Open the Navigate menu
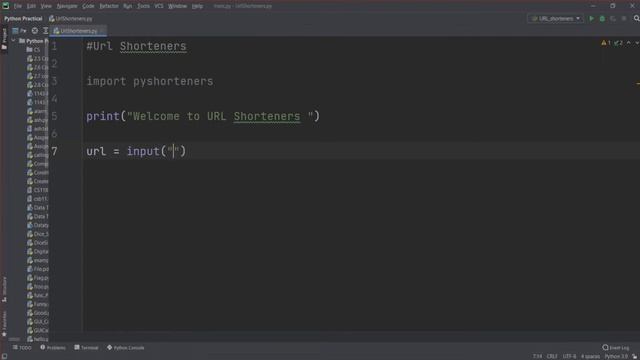This screenshot has height=360, width=640. [67, 6]
